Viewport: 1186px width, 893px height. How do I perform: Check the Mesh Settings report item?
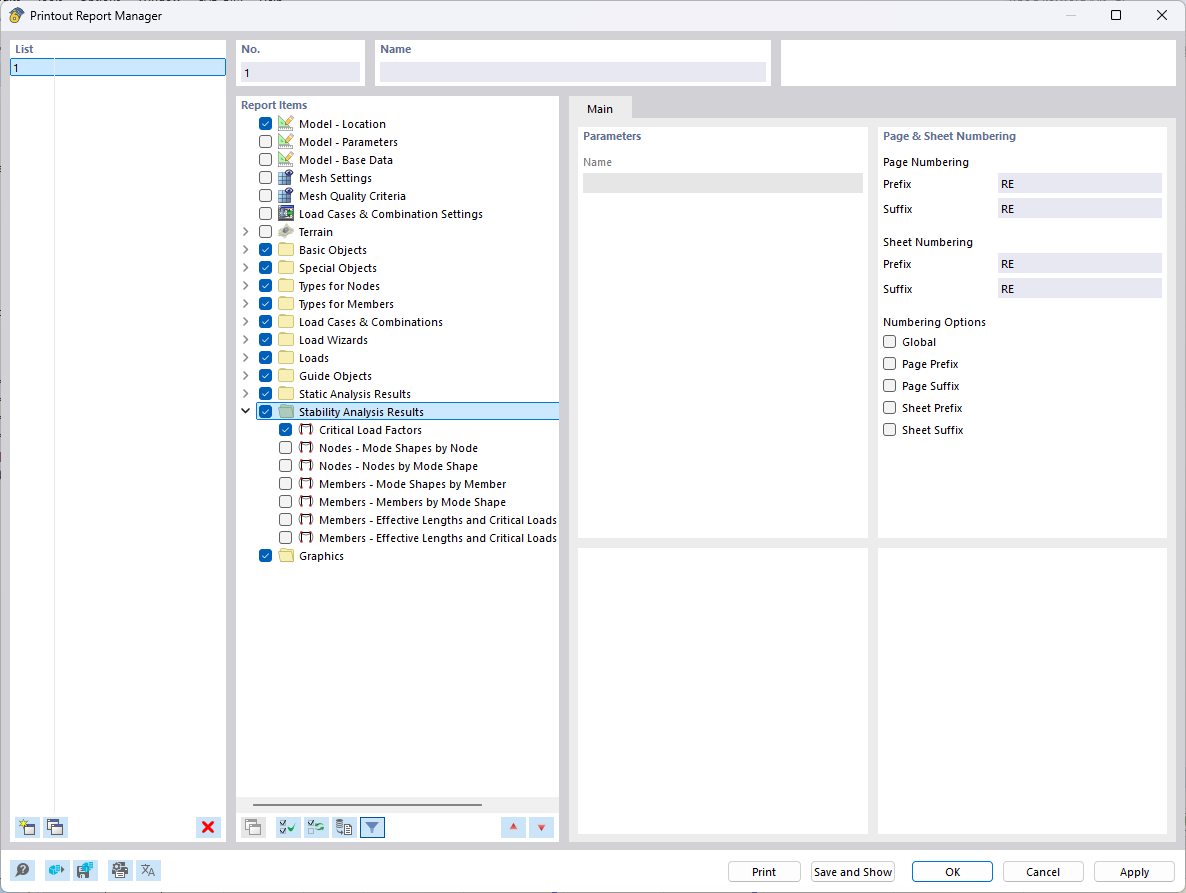tap(265, 177)
